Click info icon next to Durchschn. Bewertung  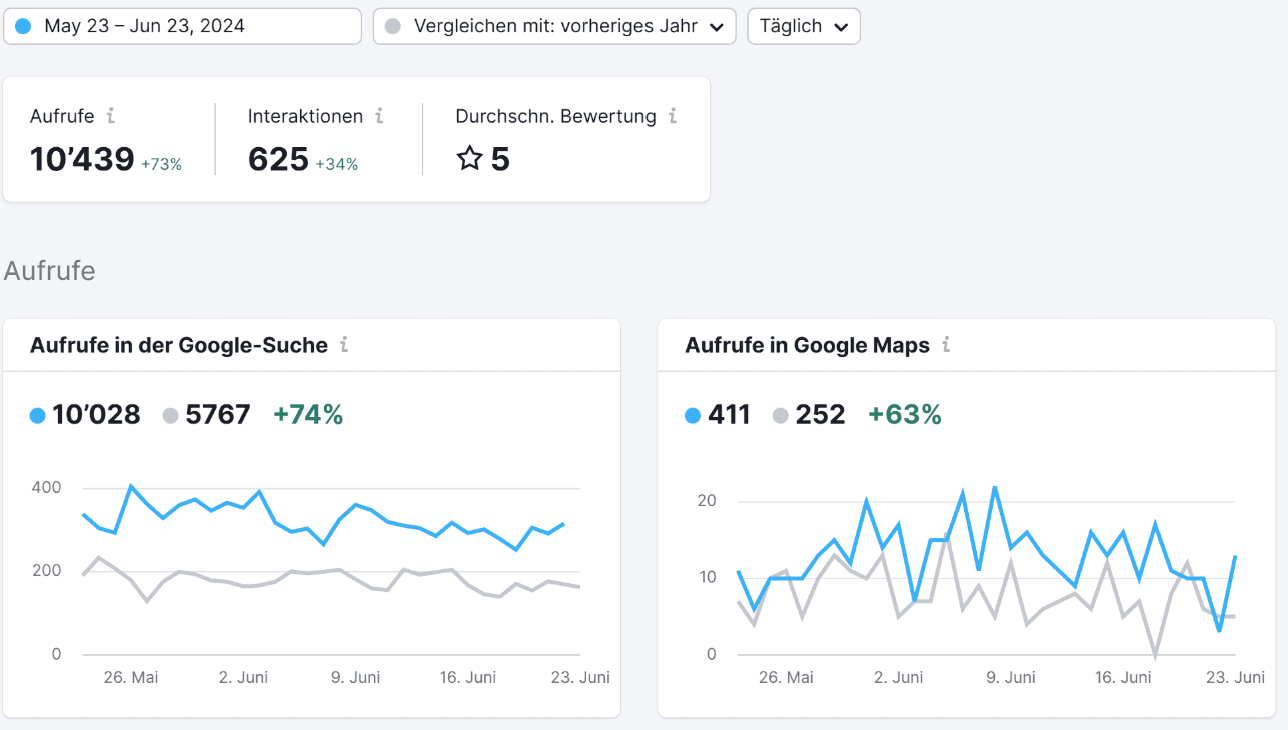[673, 116]
